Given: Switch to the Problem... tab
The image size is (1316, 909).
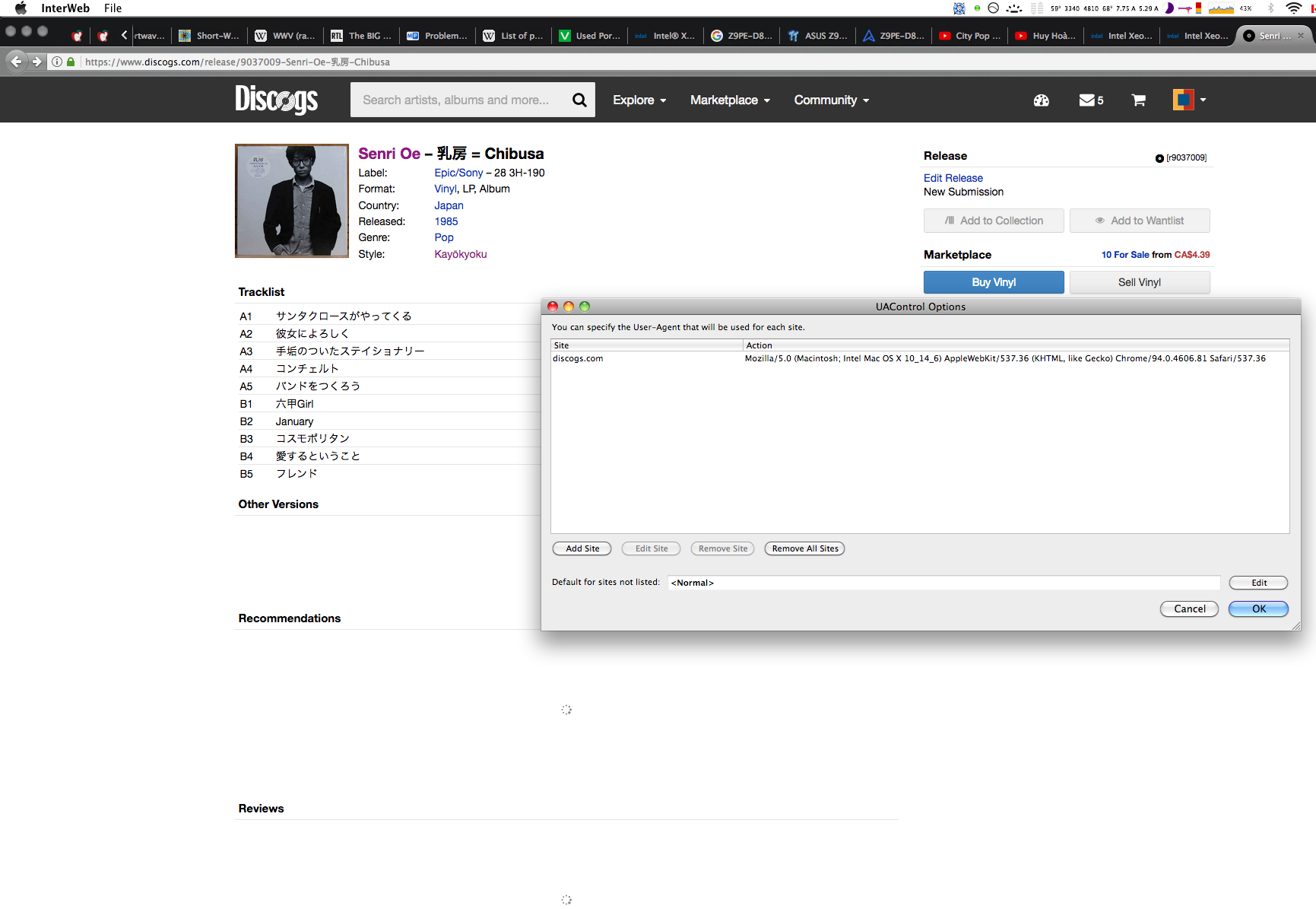Looking at the screenshot, I should coord(438,35).
